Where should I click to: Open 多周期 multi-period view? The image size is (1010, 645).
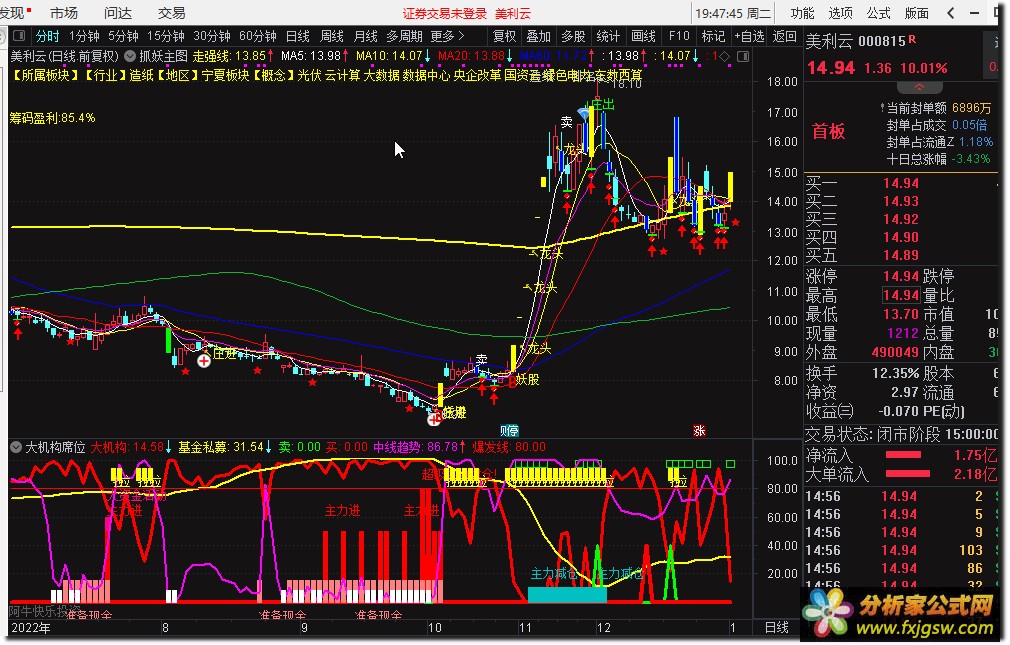tap(405, 36)
